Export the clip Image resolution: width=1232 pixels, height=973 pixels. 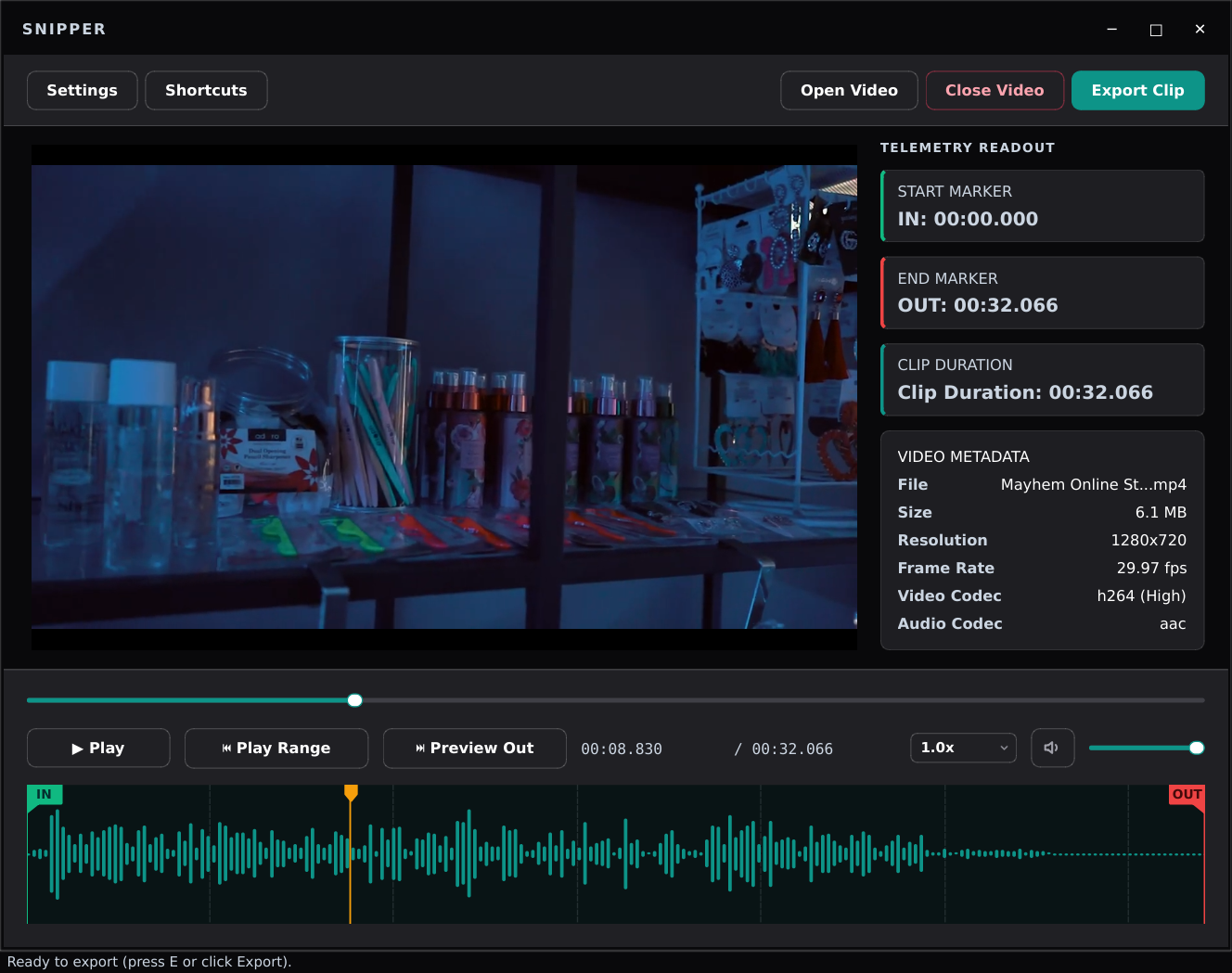click(1137, 90)
